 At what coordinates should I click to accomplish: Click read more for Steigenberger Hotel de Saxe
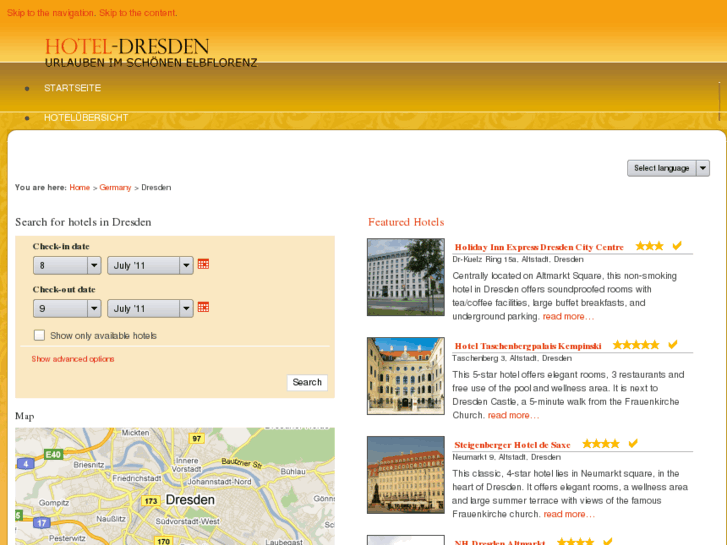click(x=569, y=514)
